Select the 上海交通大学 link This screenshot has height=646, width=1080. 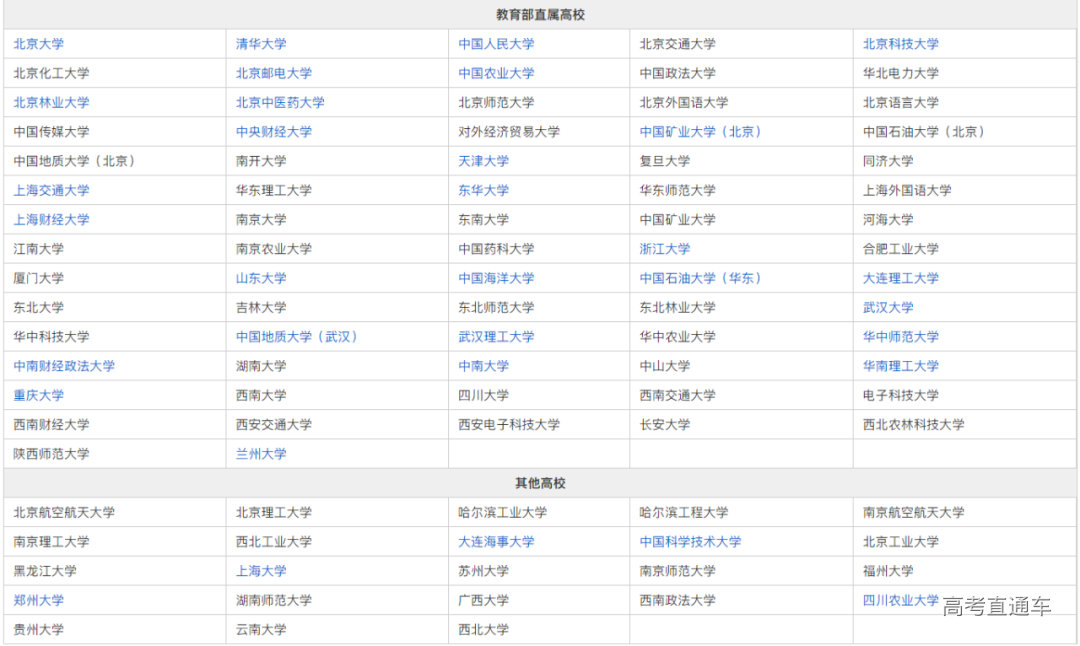(51, 190)
